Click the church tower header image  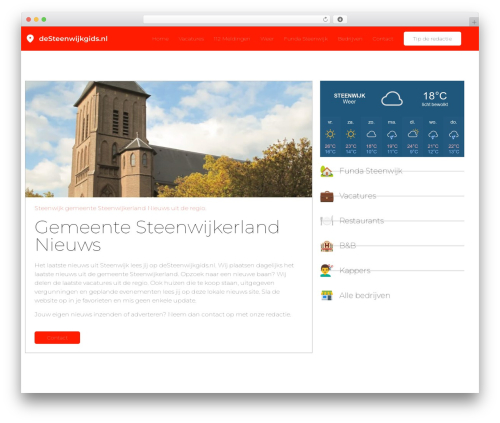[x=169, y=139]
